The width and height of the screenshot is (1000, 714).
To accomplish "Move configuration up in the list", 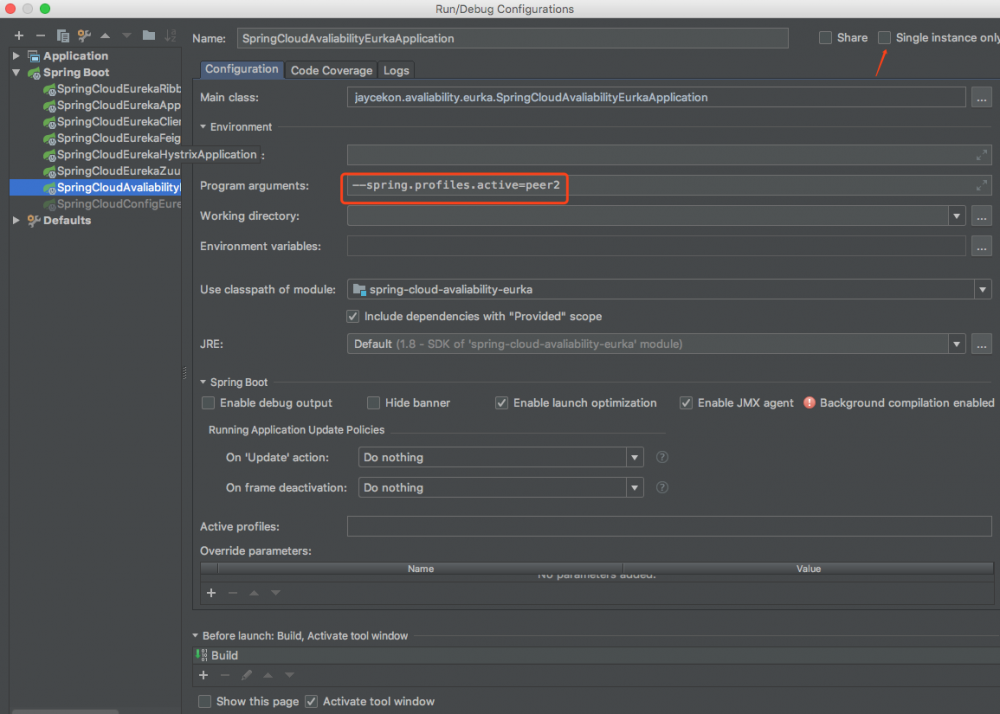I will click(x=105, y=36).
